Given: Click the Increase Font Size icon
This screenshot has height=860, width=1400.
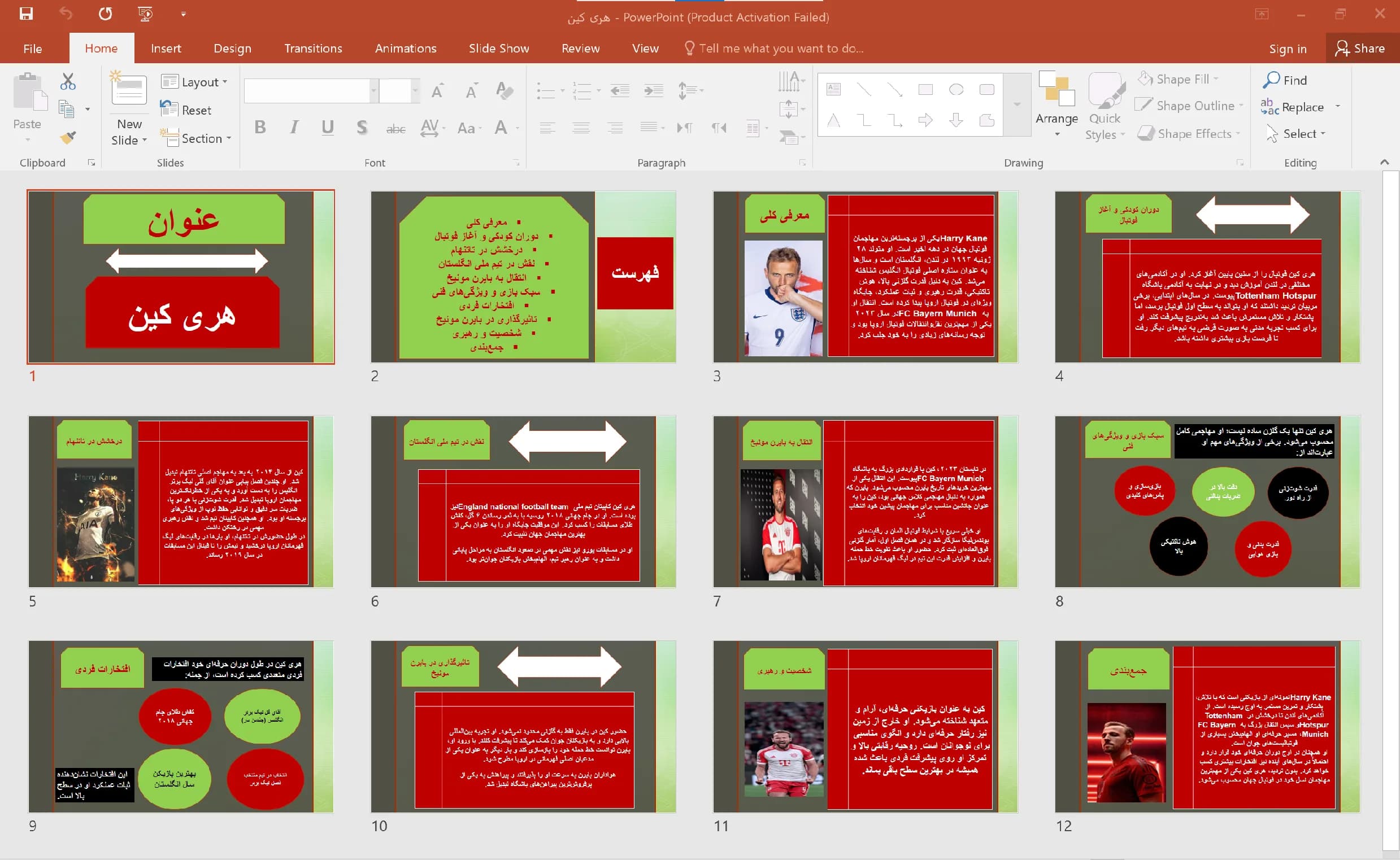Looking at the screenshot, I should [437, 91].
